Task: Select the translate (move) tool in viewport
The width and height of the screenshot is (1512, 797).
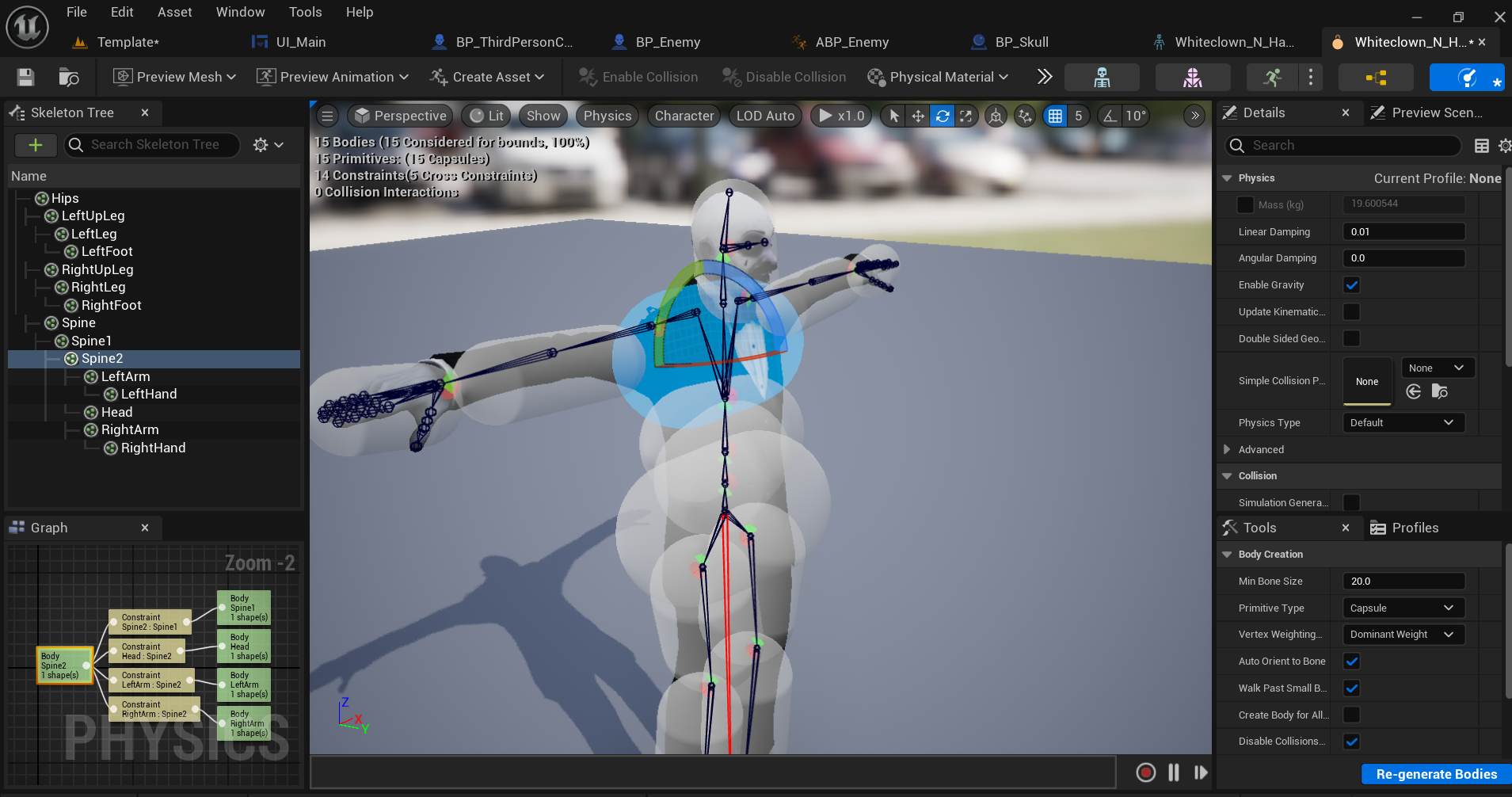Action: click(x=918, y=116)
